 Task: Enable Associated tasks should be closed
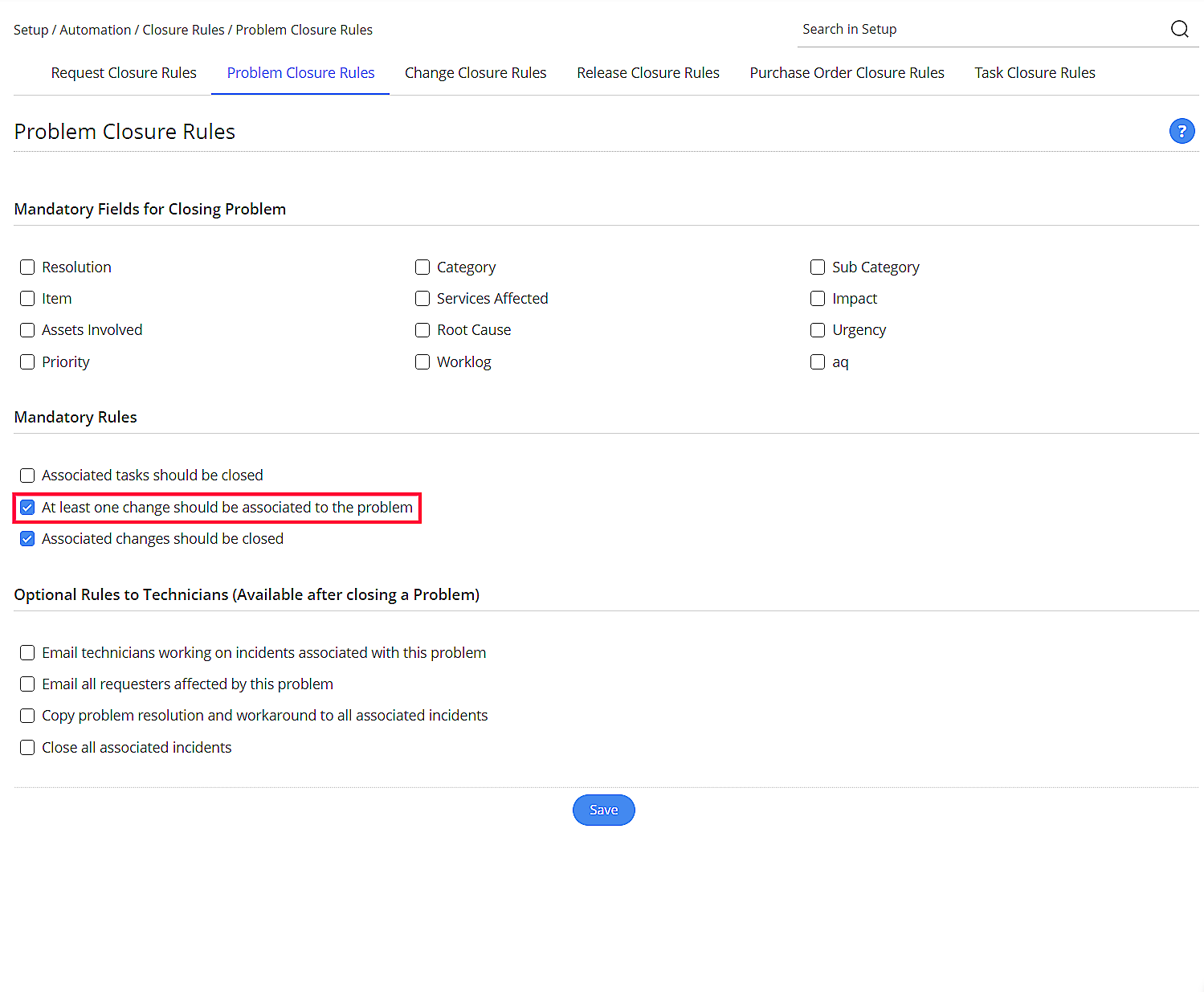pos(27,476)
